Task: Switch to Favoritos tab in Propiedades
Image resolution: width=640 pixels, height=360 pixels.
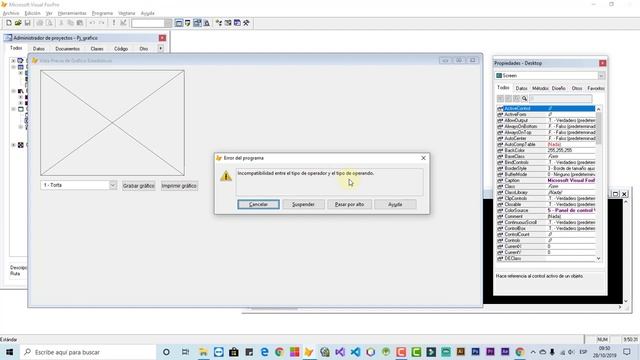Action: tap(595, 88)
